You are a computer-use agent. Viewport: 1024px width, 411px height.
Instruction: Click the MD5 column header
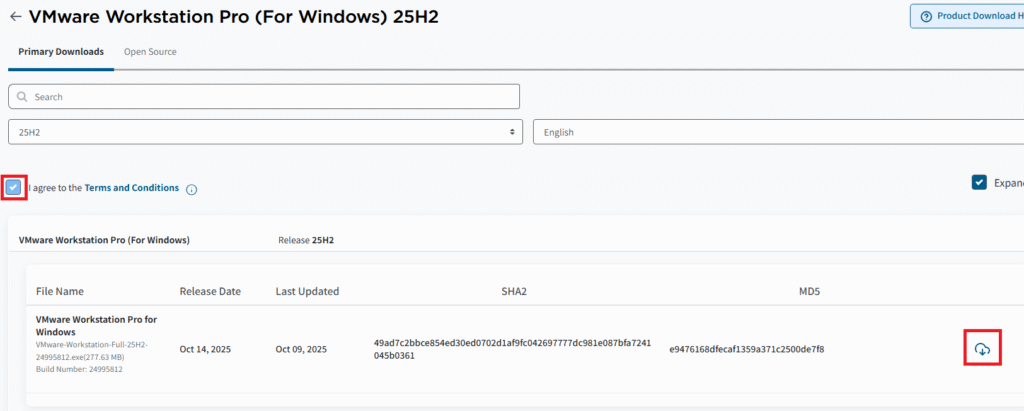(x=810, y=292)
